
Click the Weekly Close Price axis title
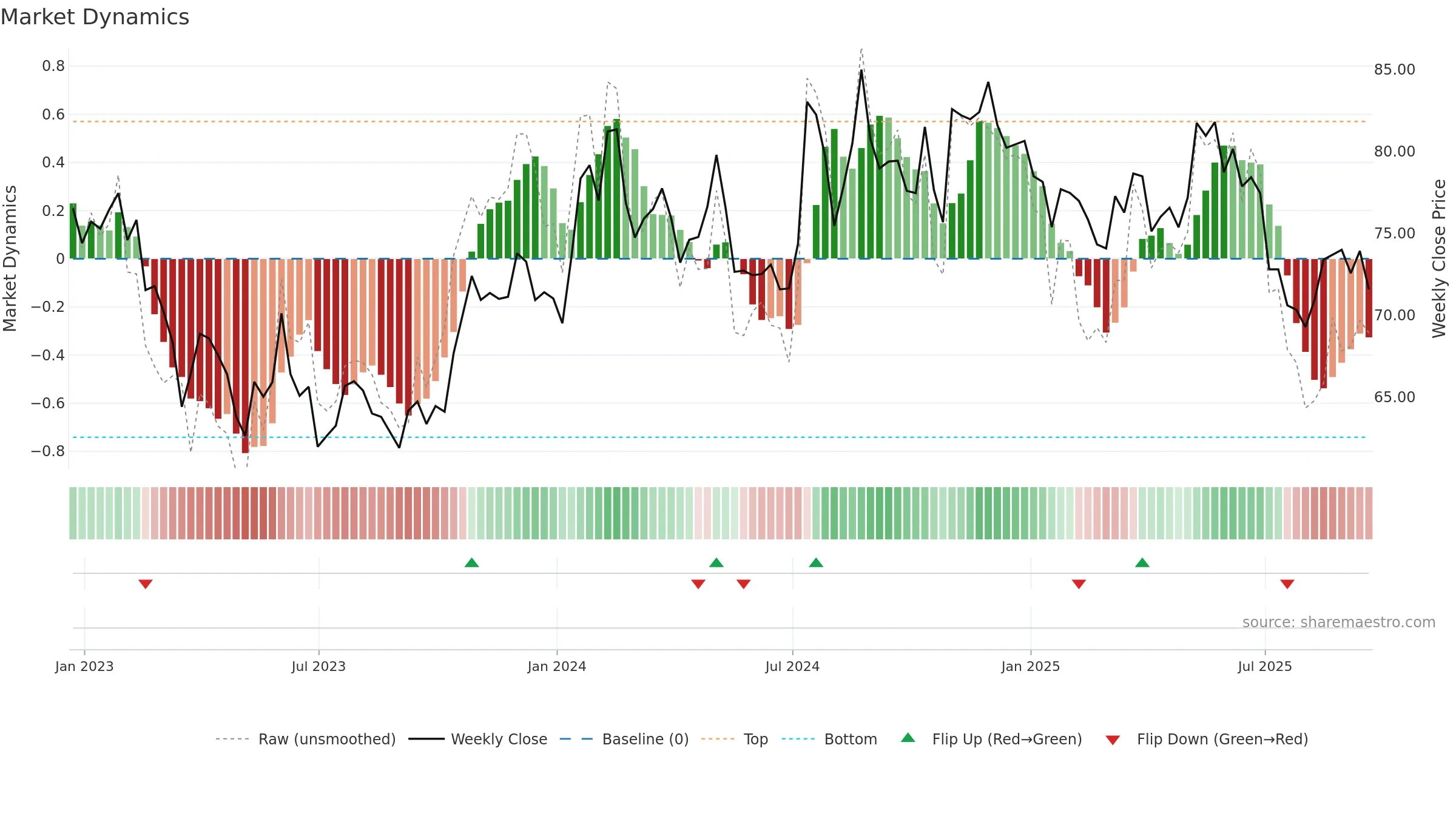pos(1439,258)
